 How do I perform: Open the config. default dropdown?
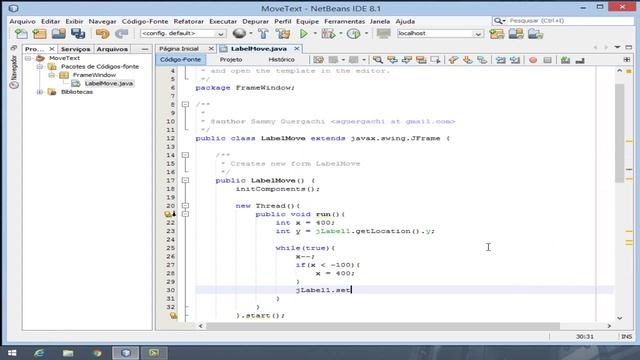[182, 33]
